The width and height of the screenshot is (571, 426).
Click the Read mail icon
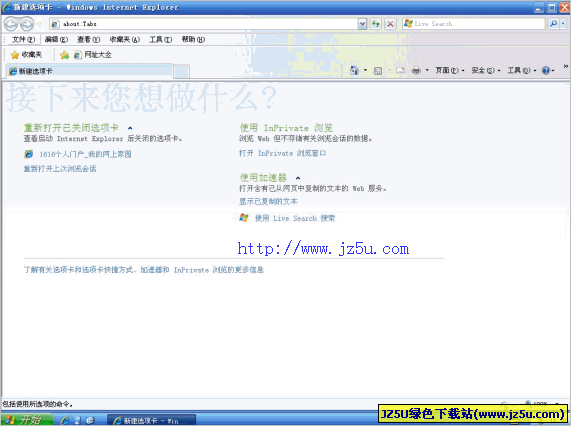tap(401, 70)
